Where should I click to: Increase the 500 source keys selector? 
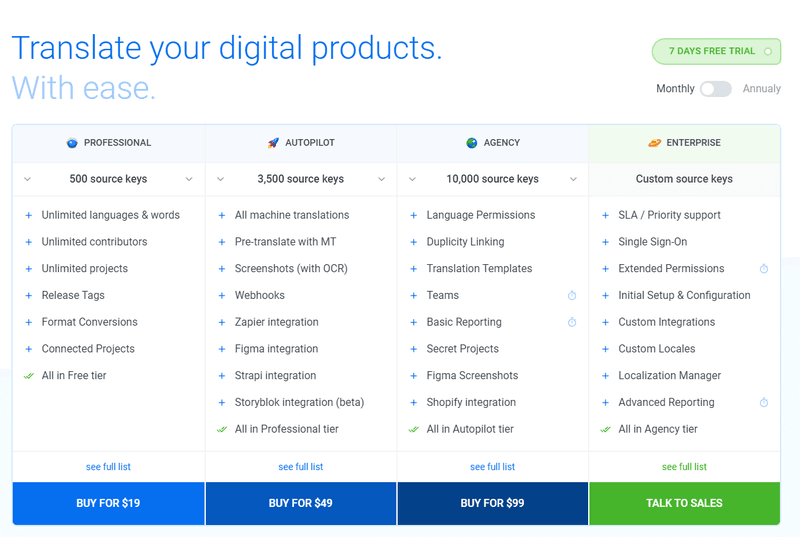[189, 179]
